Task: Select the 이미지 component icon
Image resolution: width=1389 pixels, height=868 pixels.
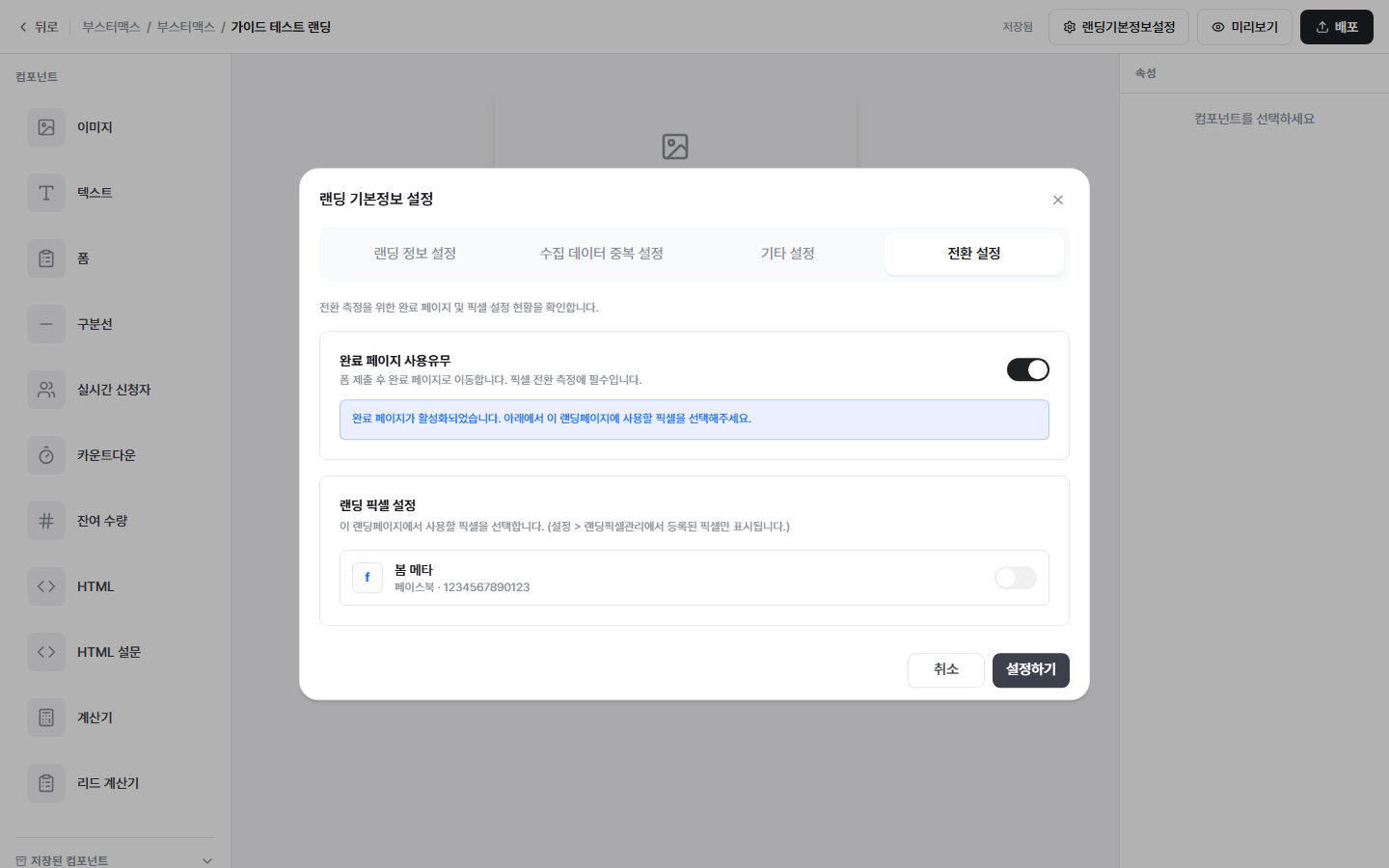Action: pos(46,127)
